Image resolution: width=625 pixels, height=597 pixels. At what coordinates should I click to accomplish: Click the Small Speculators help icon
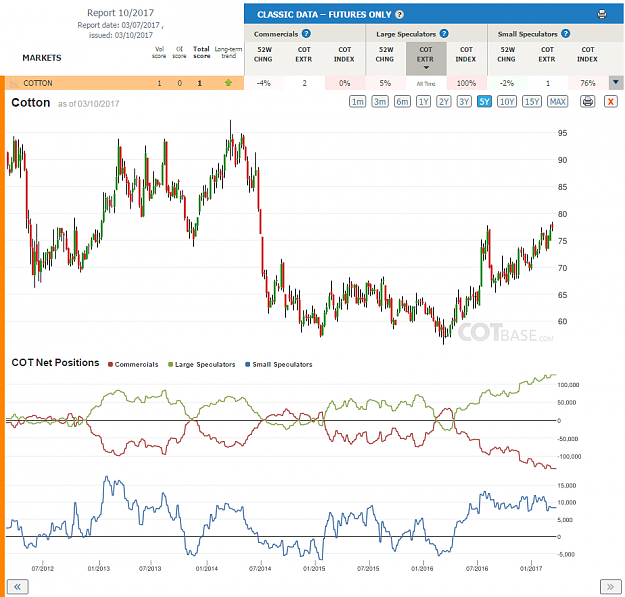coord(565,33)
